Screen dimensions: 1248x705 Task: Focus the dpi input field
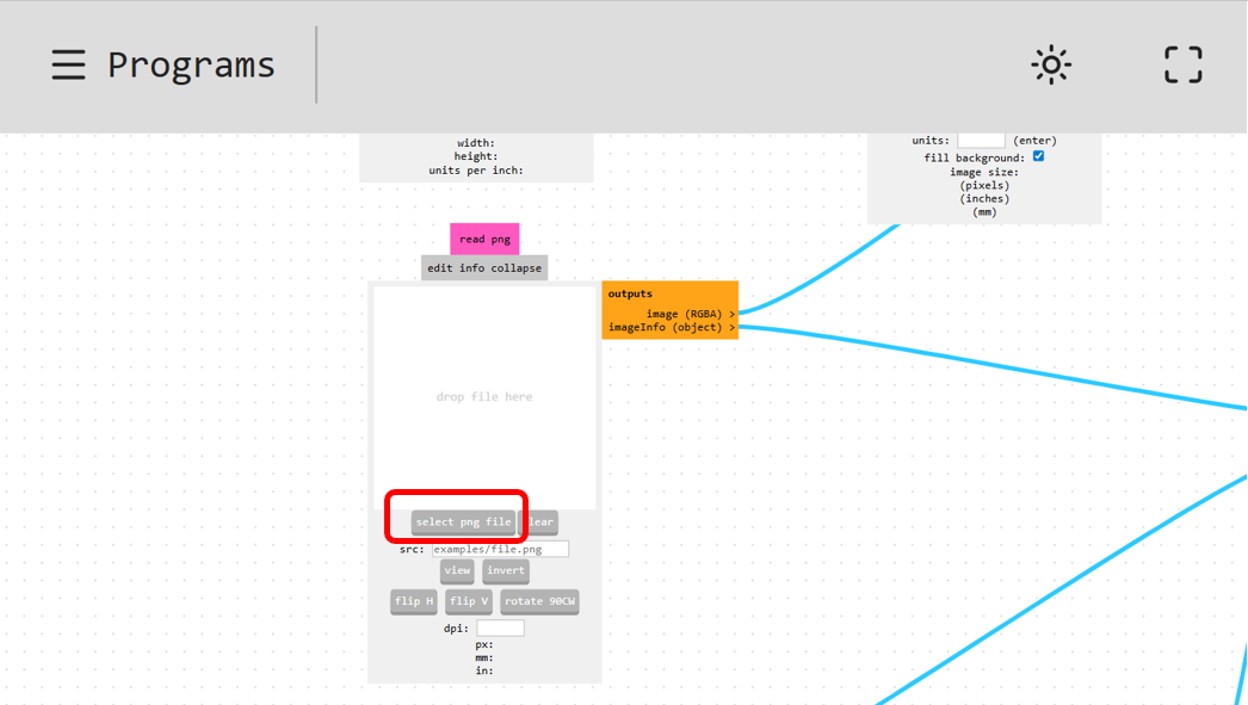pyautogui.click(x=500, y=628)
